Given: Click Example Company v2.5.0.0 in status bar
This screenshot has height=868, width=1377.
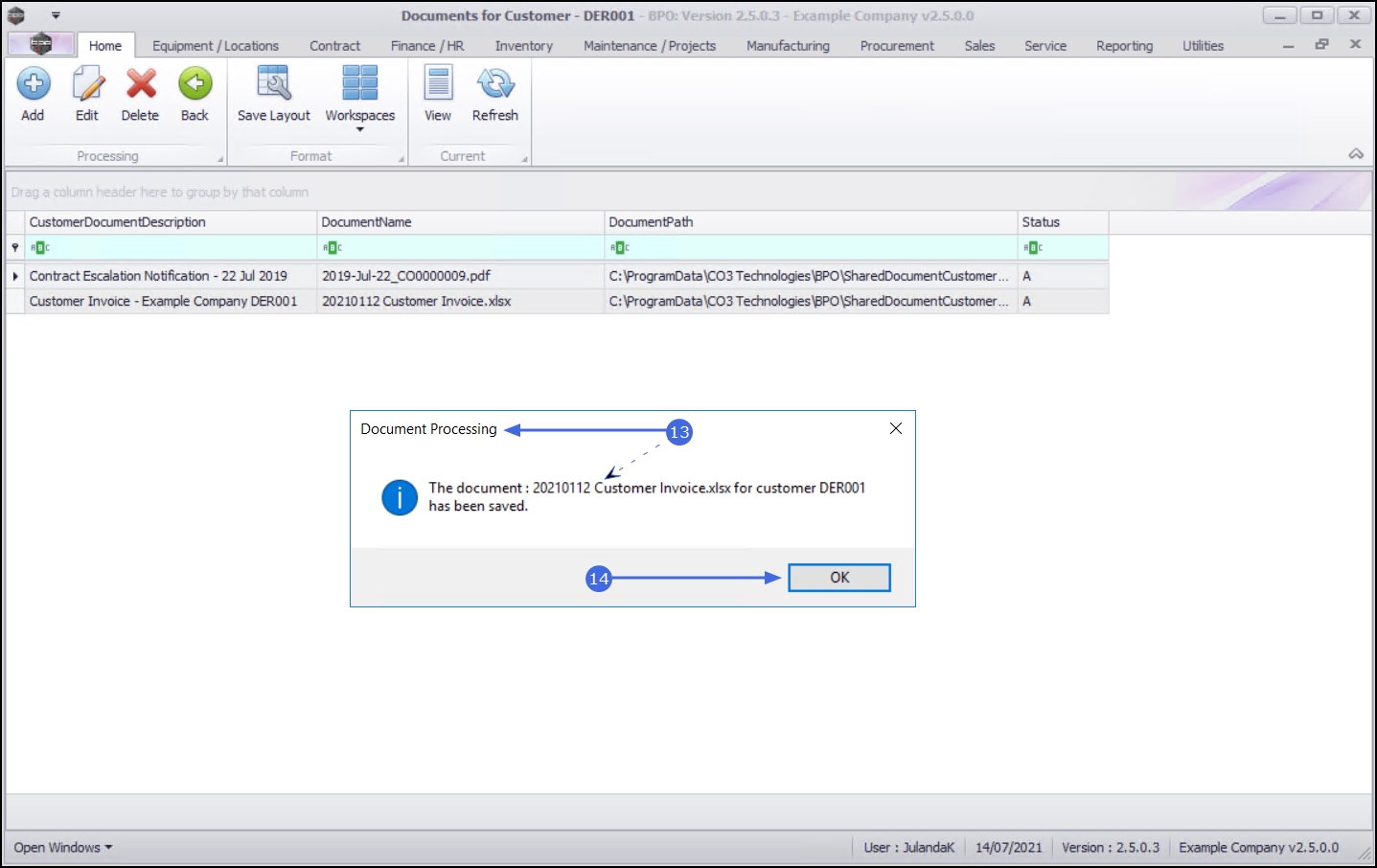Looking at the screenshot, I should tap(1259, 848).
